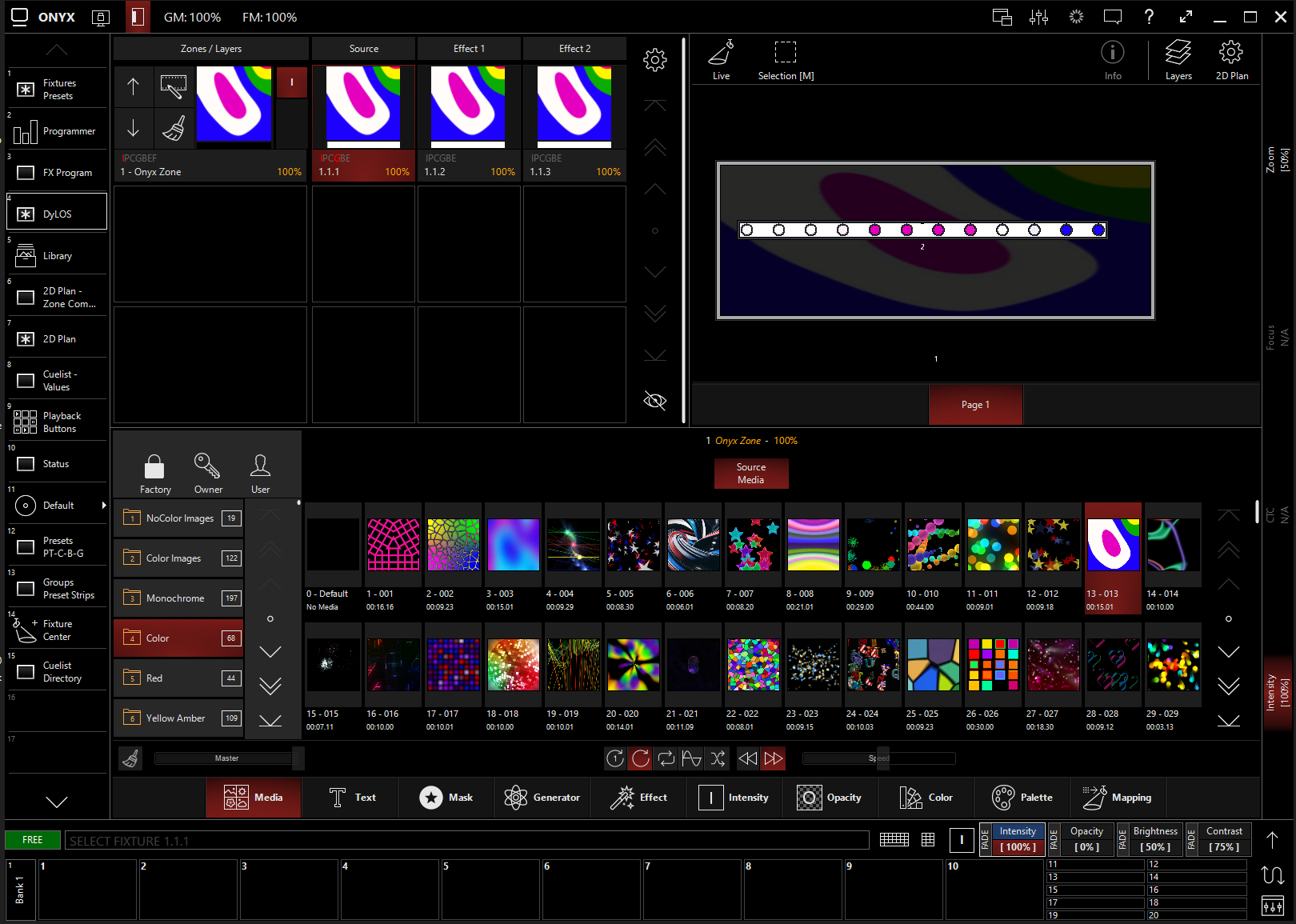
Task: Open the console mixer icon in title bar
Action: click(1038, 17)
